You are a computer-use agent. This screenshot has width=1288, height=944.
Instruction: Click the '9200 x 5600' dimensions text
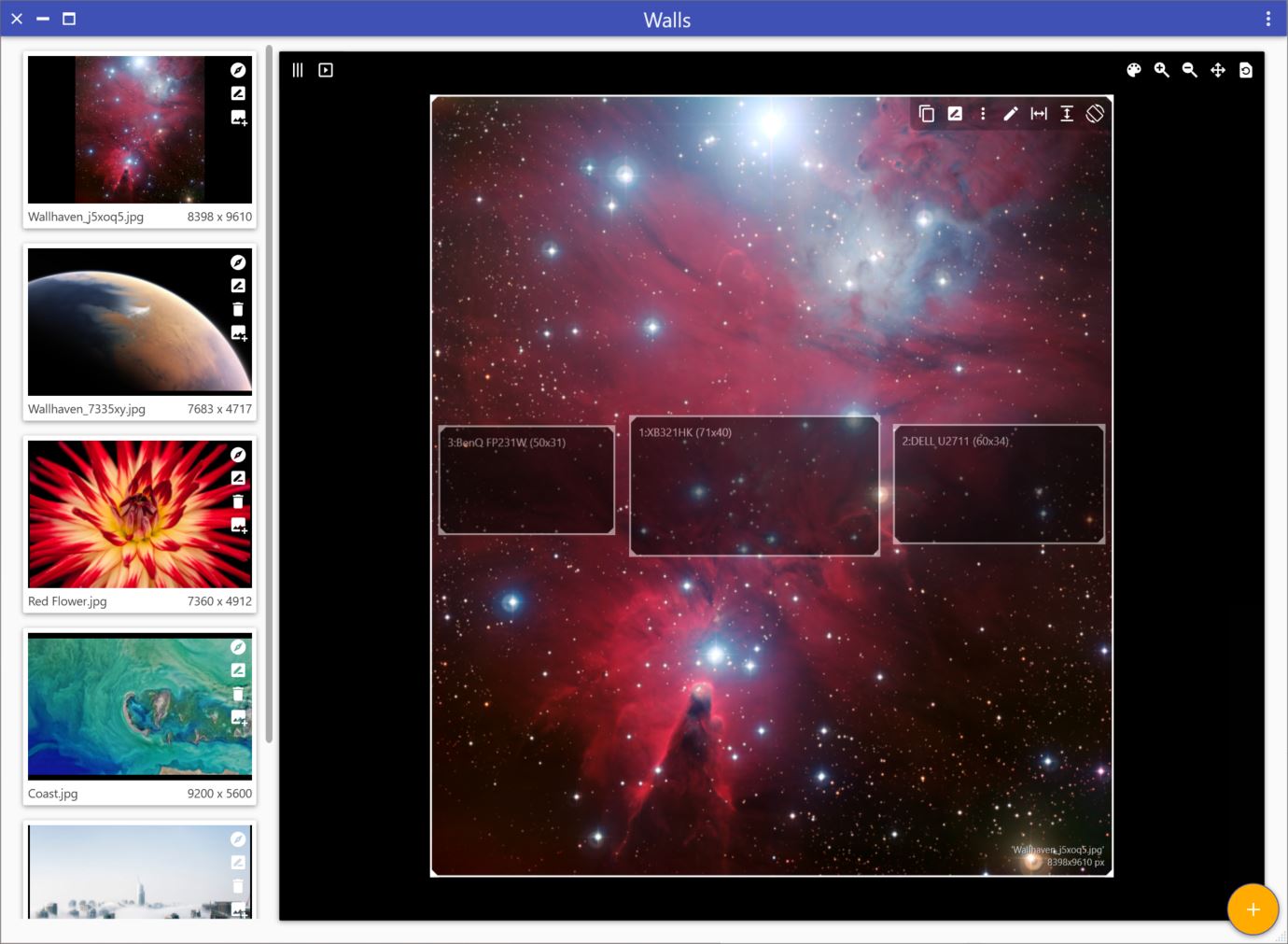219,794
